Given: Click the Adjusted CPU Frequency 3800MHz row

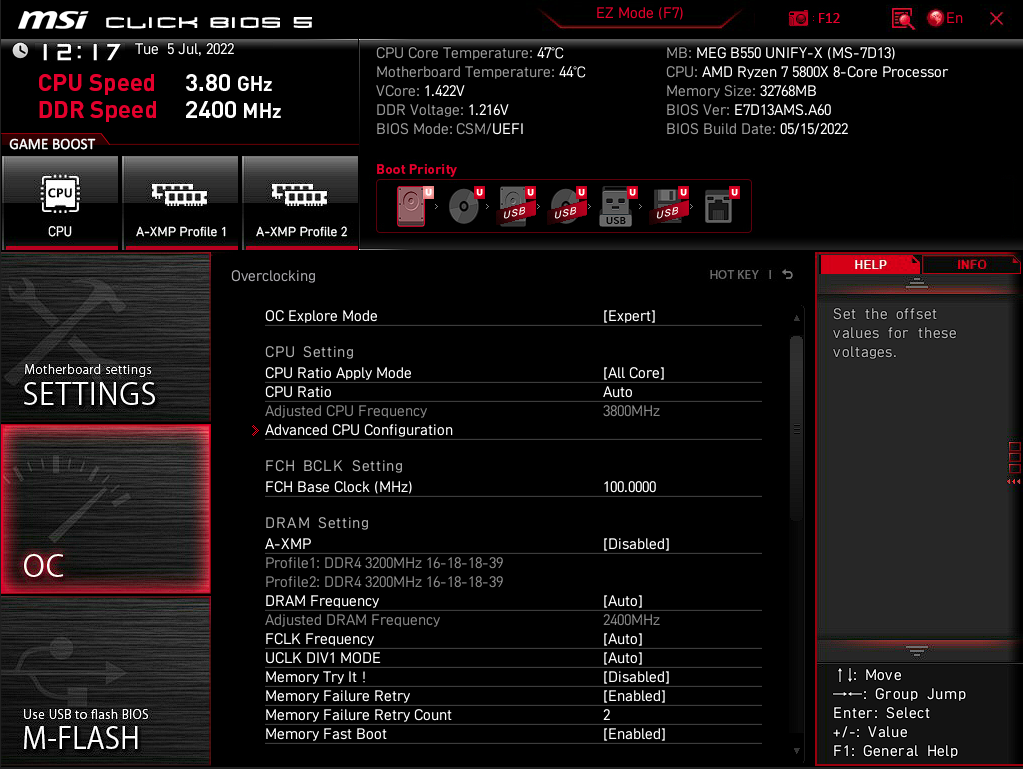Looking at the screenshot, I should point(513,411).
